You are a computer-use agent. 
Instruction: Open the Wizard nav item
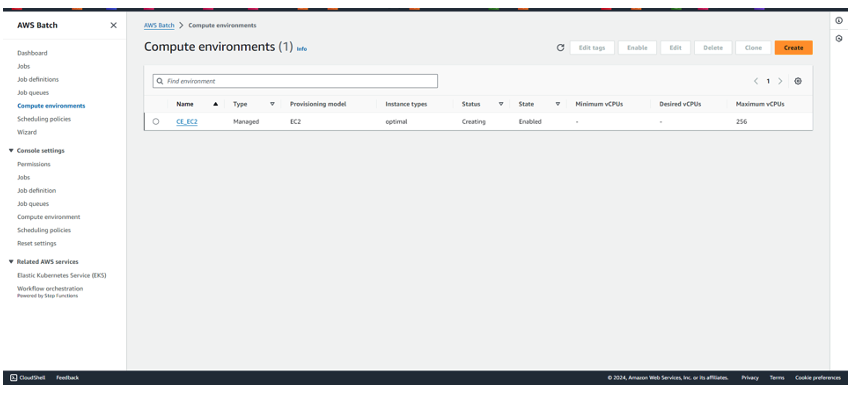pos(27,132)
